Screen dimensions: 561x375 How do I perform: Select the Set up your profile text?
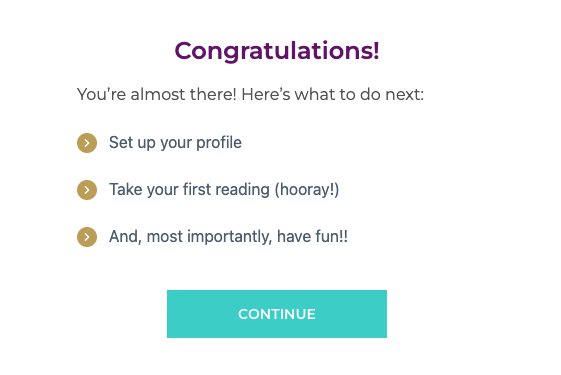175,143
